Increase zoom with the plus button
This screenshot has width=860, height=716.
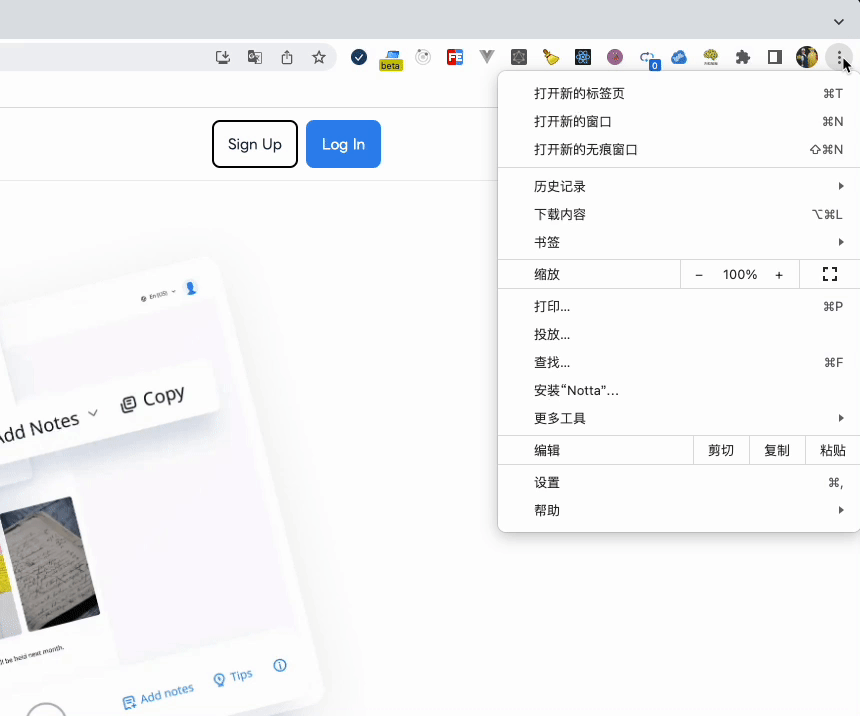click(779, 275)
